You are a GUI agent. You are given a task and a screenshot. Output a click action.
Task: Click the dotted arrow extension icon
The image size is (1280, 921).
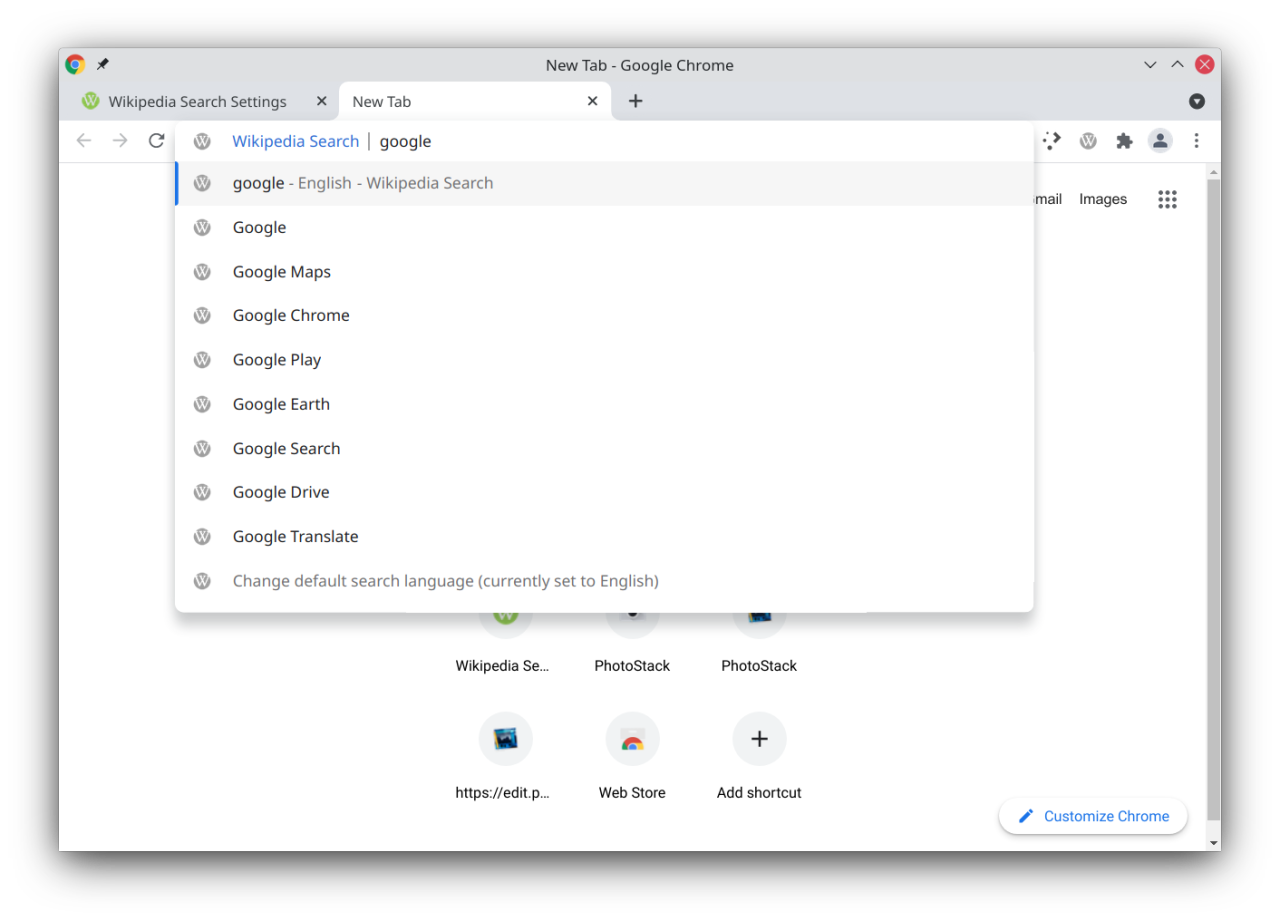click(1051, 141)
